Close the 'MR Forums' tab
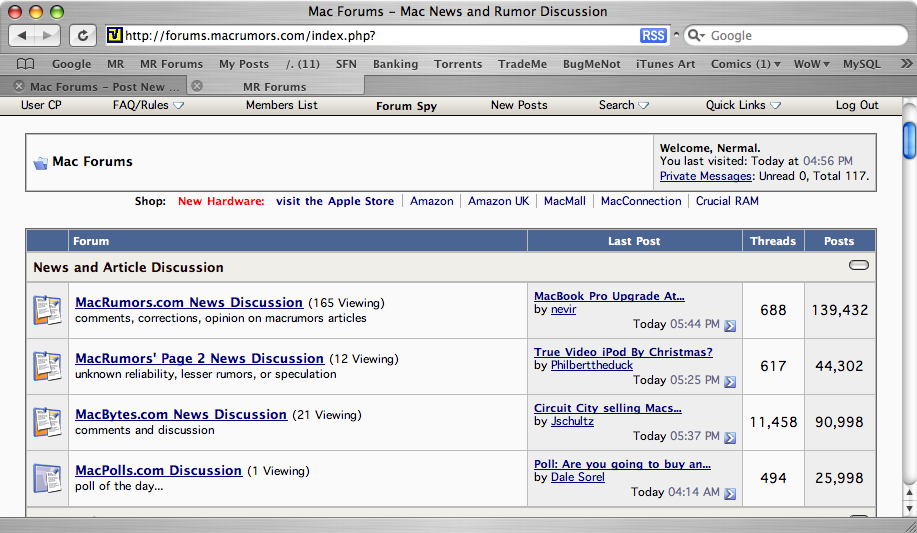The width and height of the screenshot is (917, 533). (x=197, y=86)
